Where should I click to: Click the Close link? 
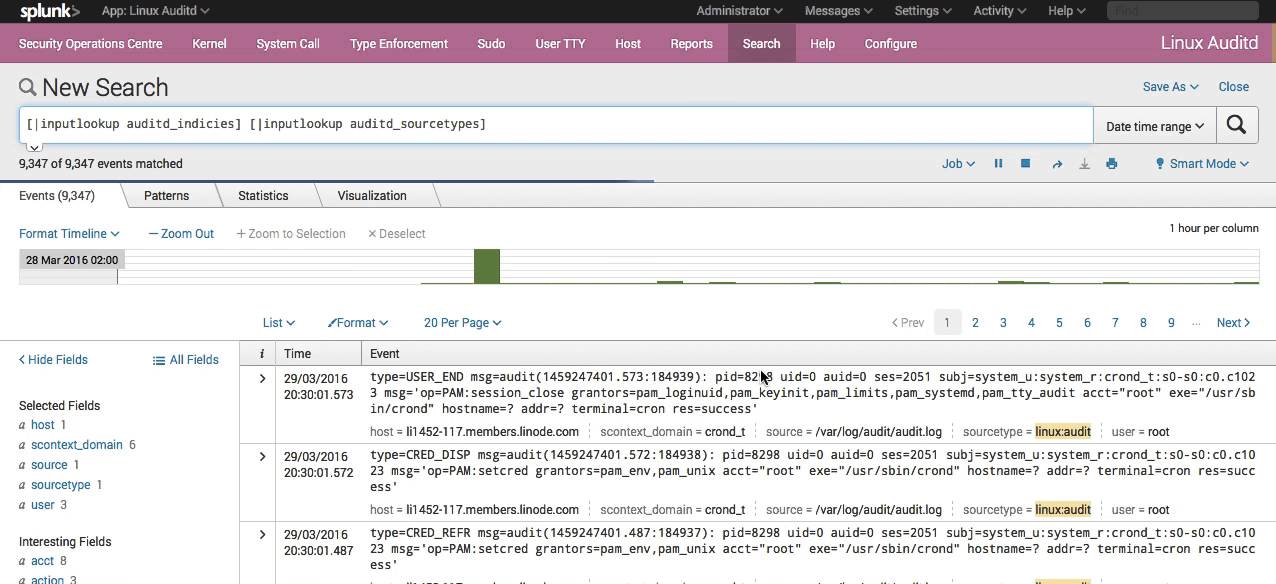(x=1233, y=87)
